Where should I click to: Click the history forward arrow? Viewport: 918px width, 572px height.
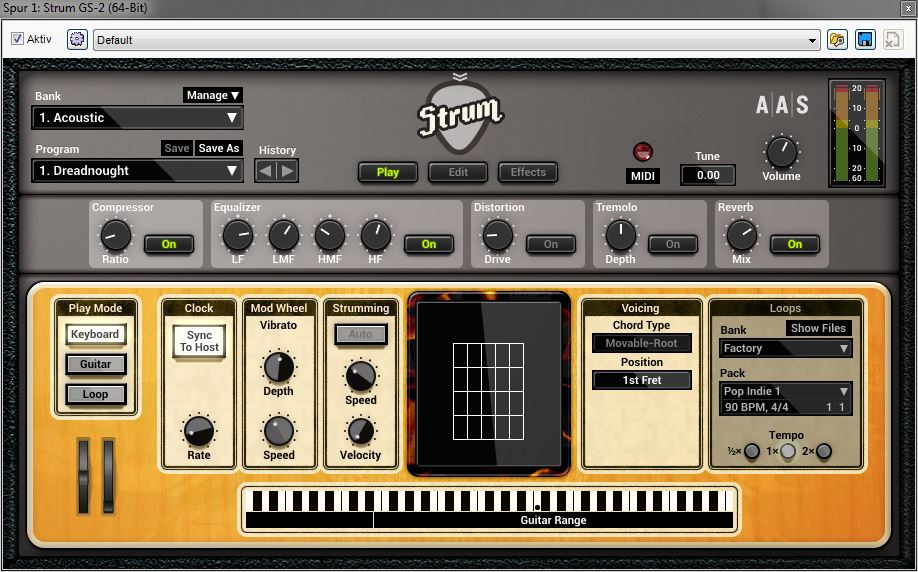[287, 172]
